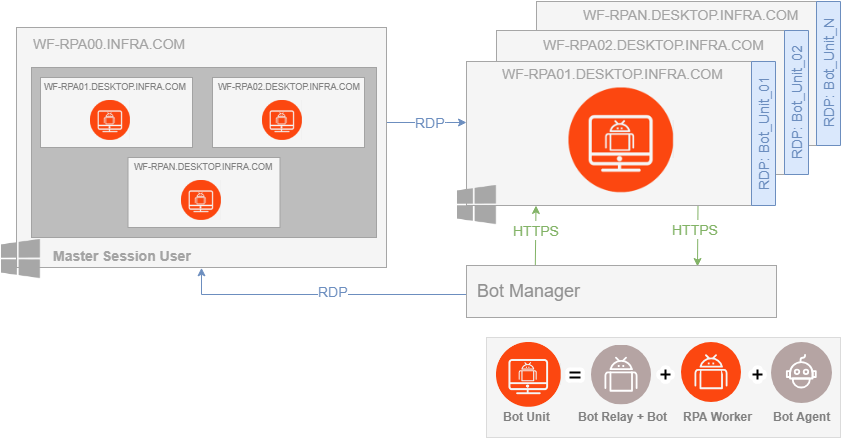Screen dimensions: 846x438
Task: Click the Bot Agent legend caption
Action: click(802, 417)
